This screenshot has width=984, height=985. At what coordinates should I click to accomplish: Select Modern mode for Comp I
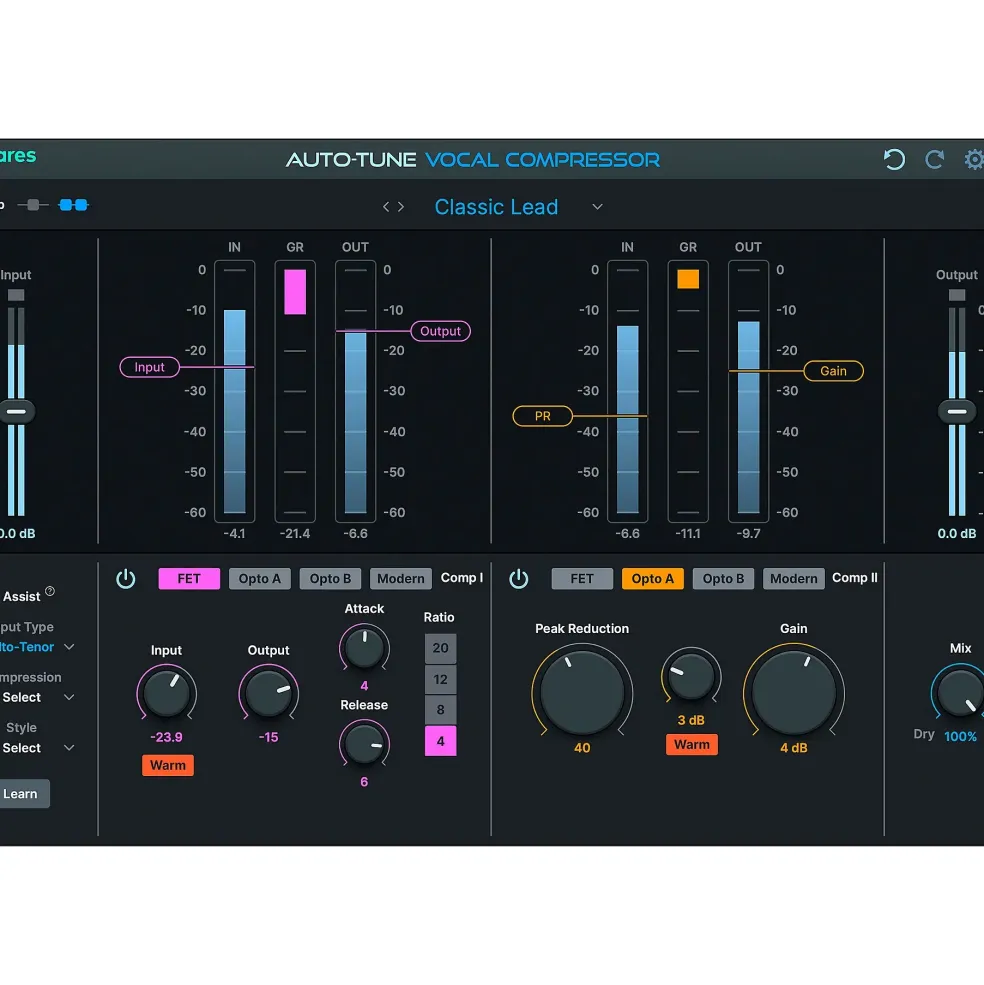[x=400, y=579]
